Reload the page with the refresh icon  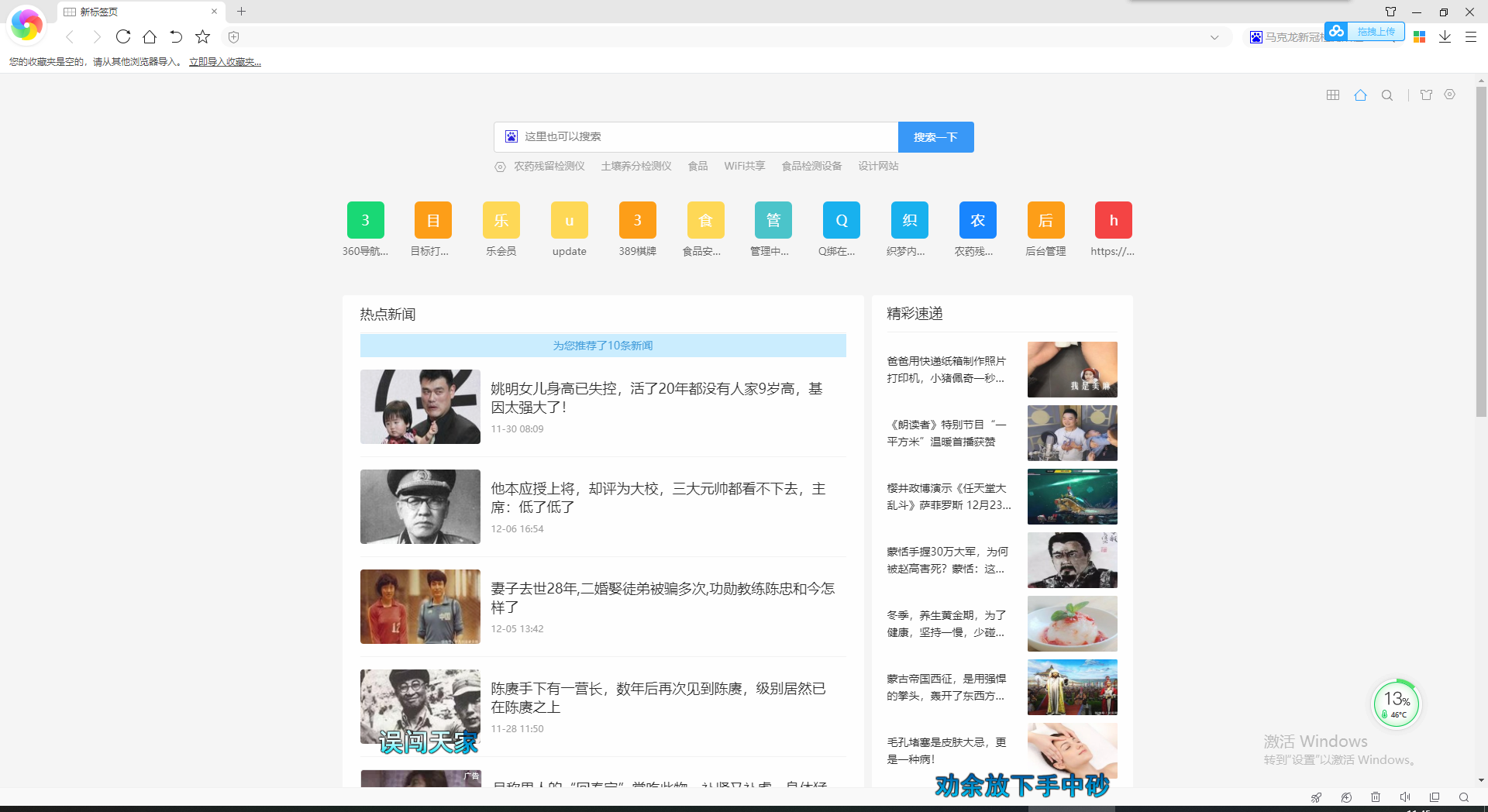point(123,36)
